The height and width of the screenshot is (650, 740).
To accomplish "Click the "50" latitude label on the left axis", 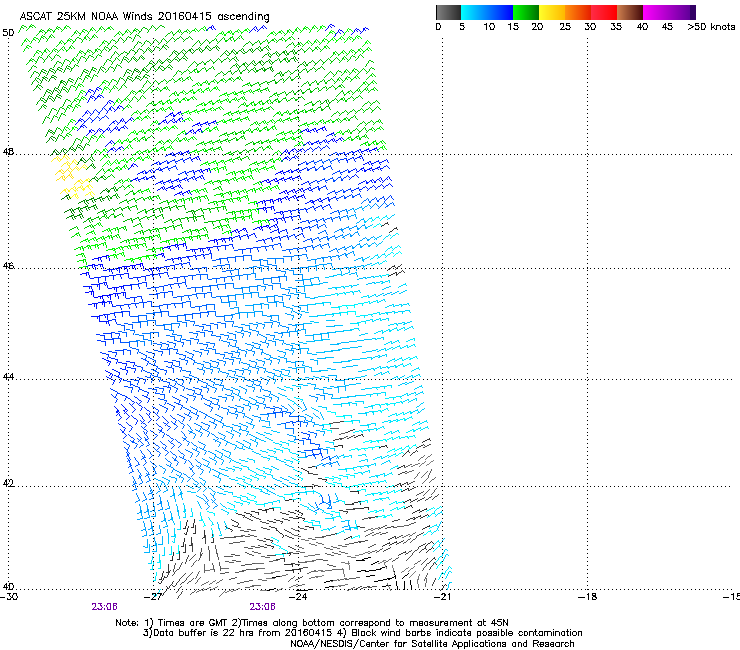I will tap(8, 32).
